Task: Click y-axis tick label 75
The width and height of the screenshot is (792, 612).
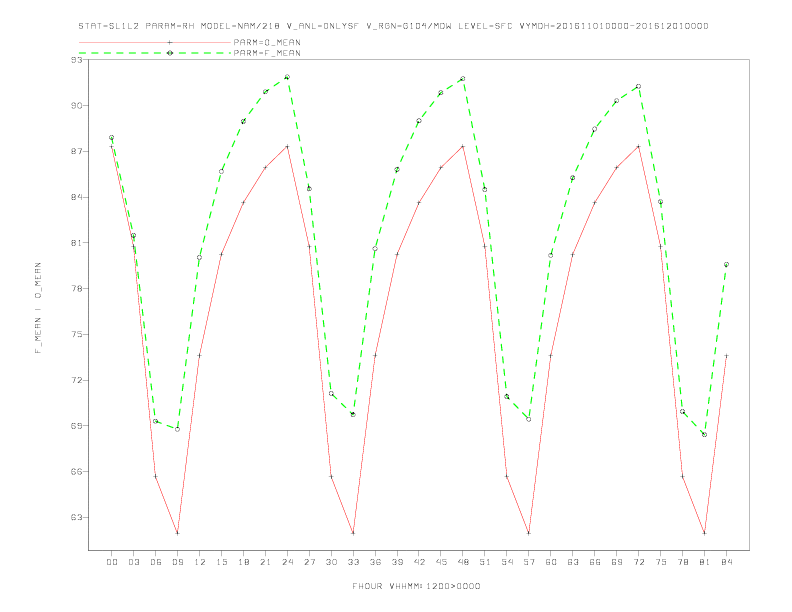Action: pos(77,334)
